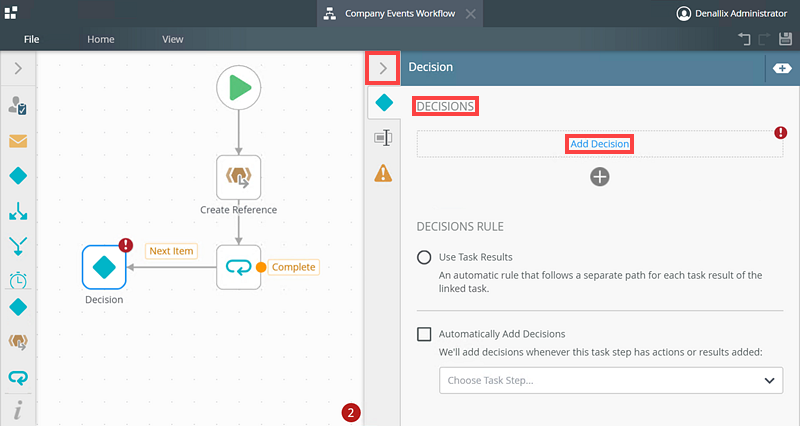Collapse the Decision configuration panel chevron

pos(383,68)
